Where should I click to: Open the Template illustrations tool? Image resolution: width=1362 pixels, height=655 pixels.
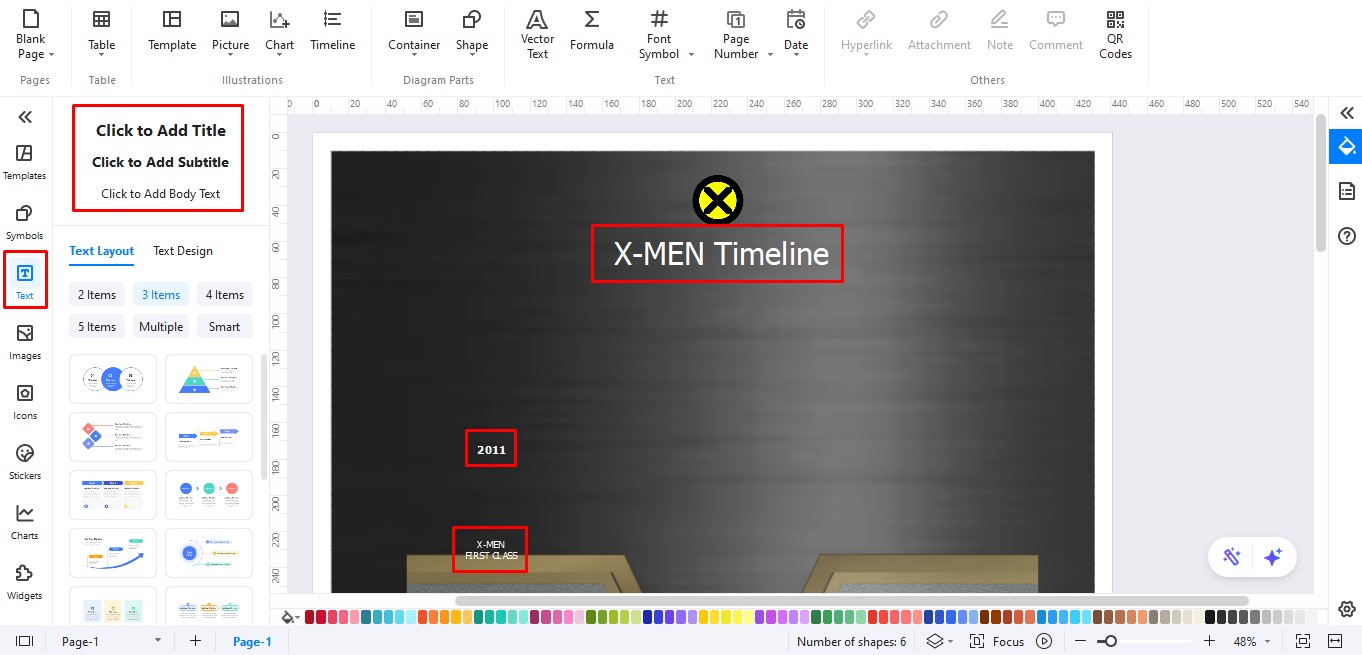tap(172, 32)
